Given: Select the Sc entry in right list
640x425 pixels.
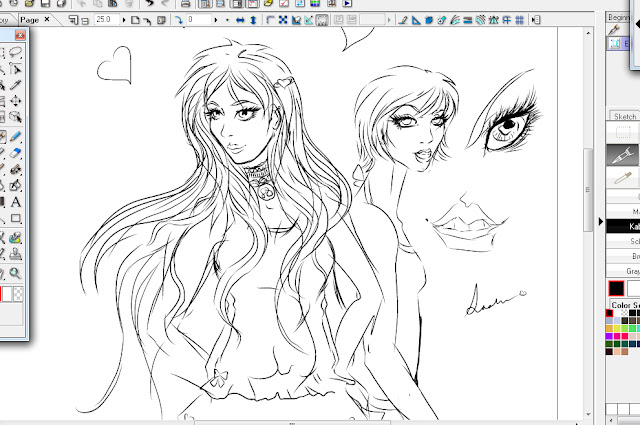Looking at the screenshot, I should click(623, 241).
